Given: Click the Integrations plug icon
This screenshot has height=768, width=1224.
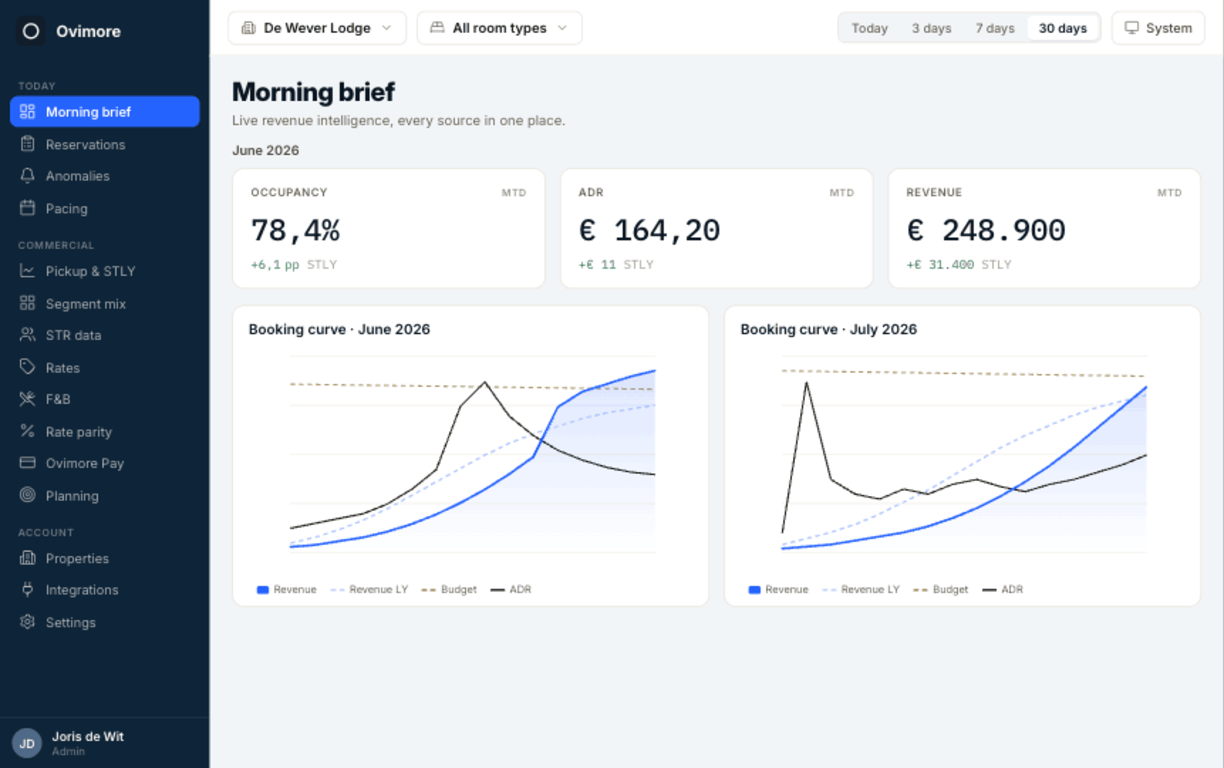Looking at the screenshot, I should 28,590.
